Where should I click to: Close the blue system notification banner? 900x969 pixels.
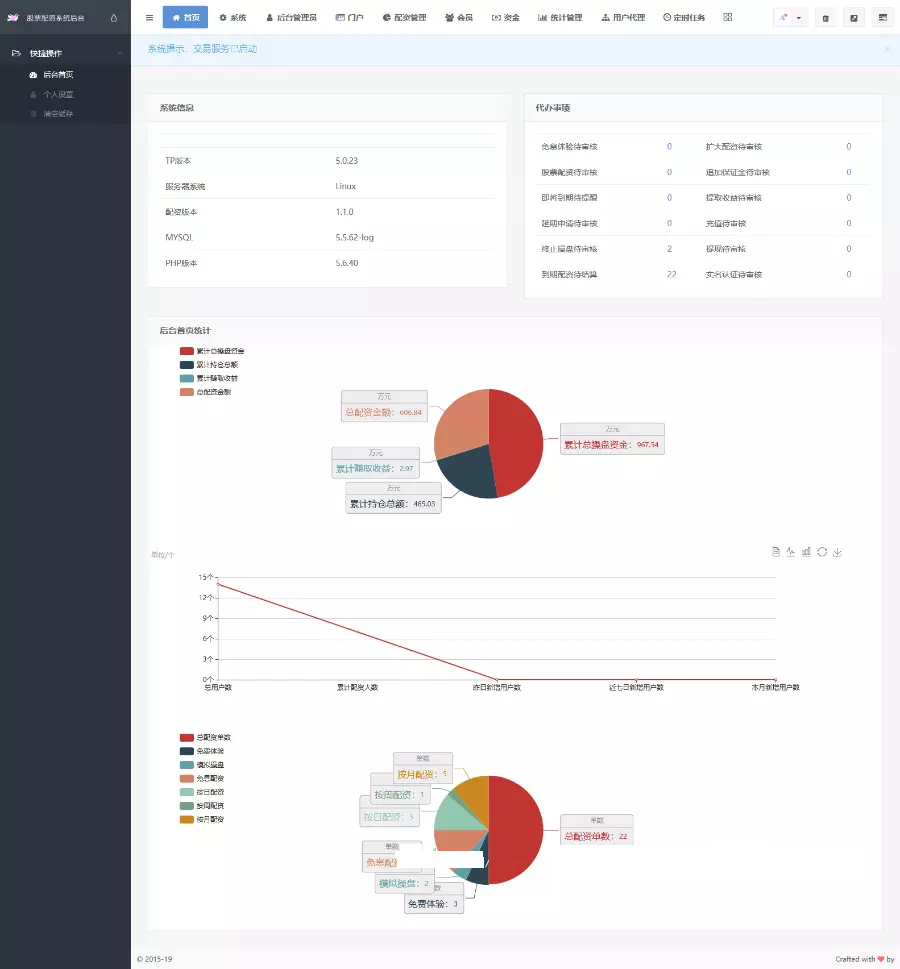pyautogui.click(x=886, y=48)
